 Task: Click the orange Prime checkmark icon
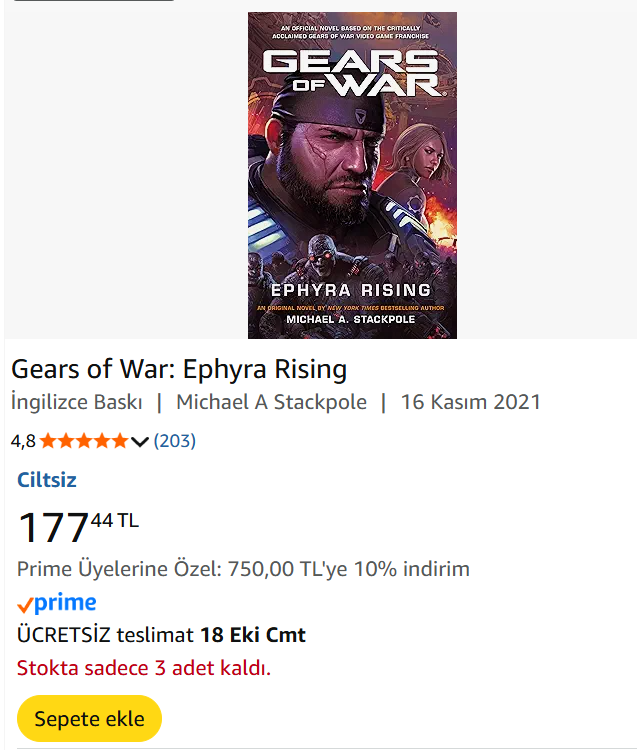click(25, 604)
